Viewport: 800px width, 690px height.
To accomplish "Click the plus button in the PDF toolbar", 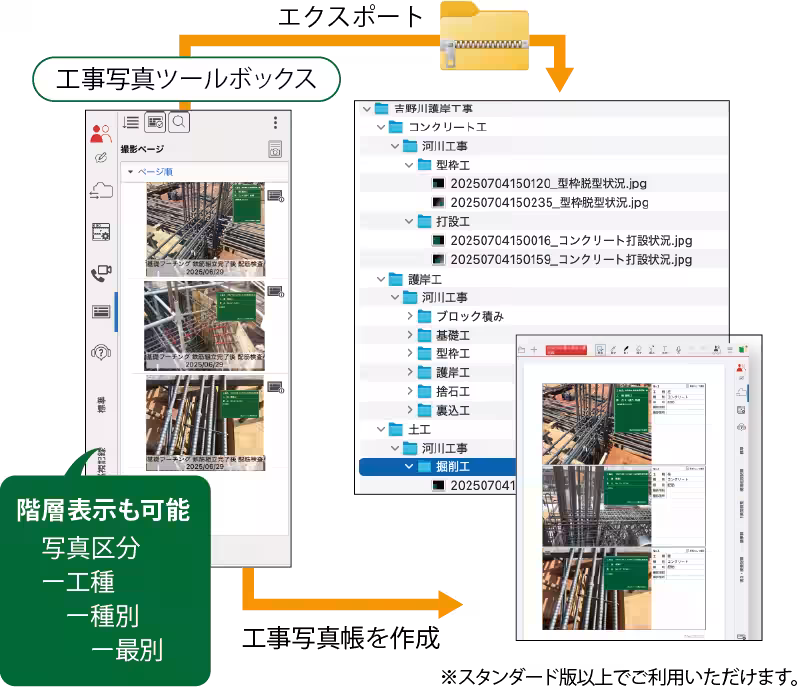I will tap(535, 349).
